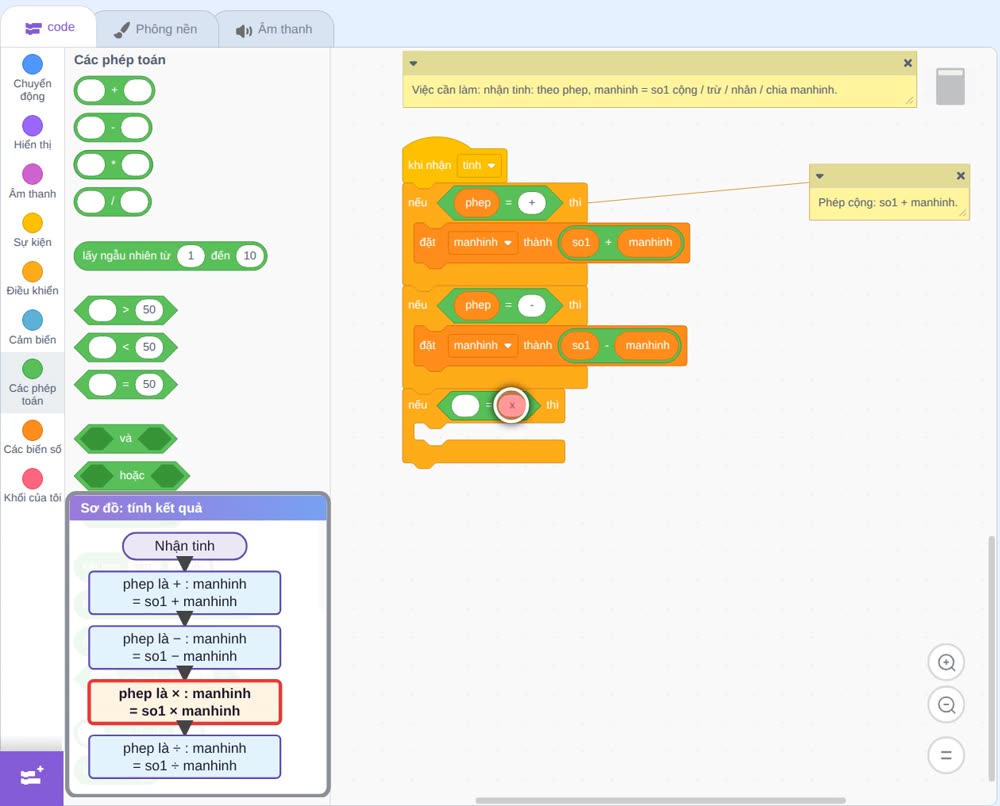This screenshot has height=806, width=1000.
Task: Select the greater-than 50 comparison block
Action: [x=126, y=310]
